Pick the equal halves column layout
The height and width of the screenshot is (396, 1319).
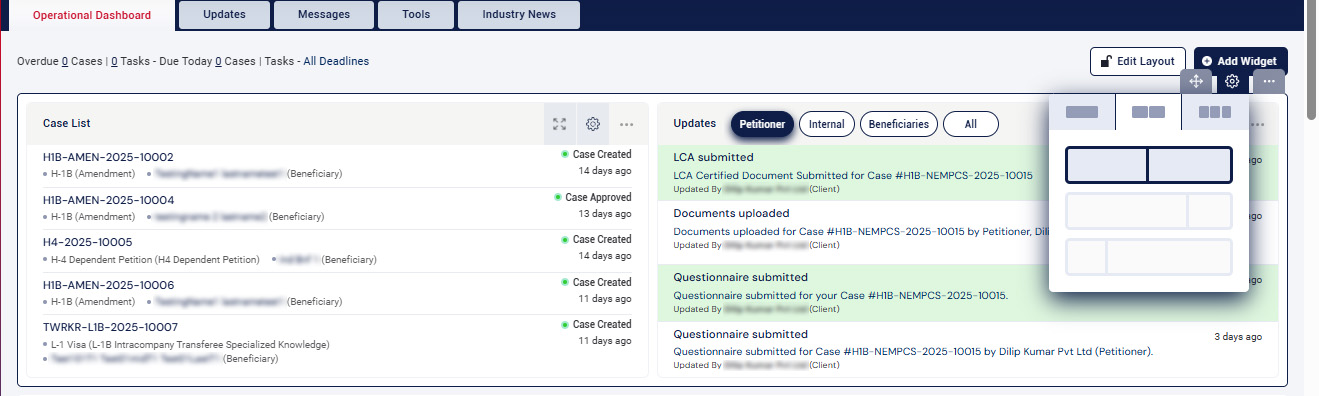(x=1149, y=165)
